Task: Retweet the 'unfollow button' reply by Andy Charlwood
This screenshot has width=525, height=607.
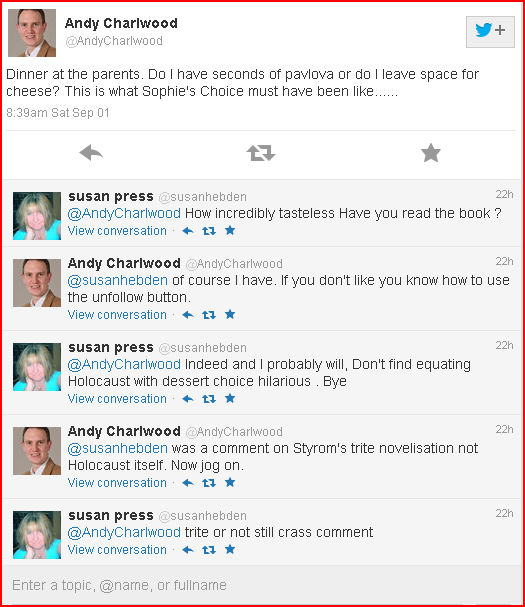Action: click(209, 315)
